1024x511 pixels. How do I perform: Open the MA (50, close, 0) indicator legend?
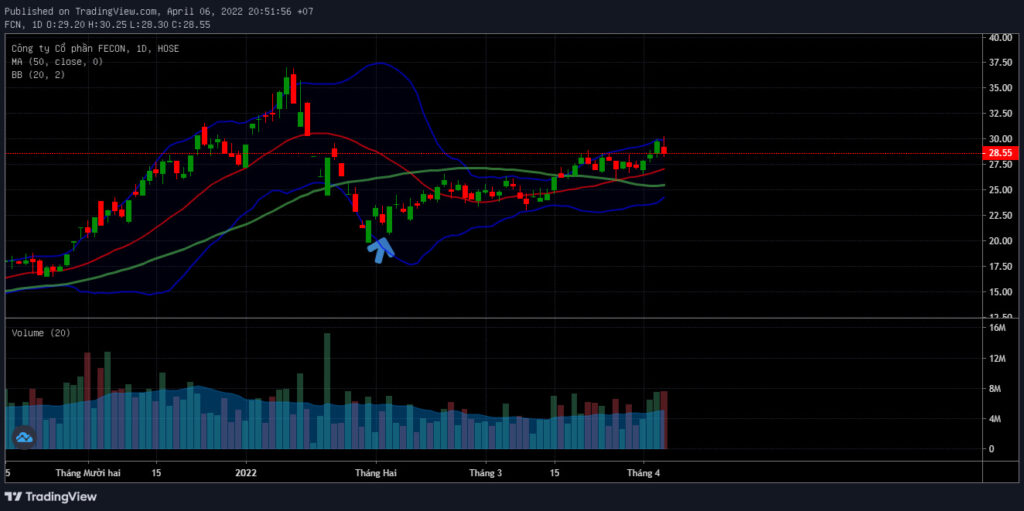click(x=57, y=61)
